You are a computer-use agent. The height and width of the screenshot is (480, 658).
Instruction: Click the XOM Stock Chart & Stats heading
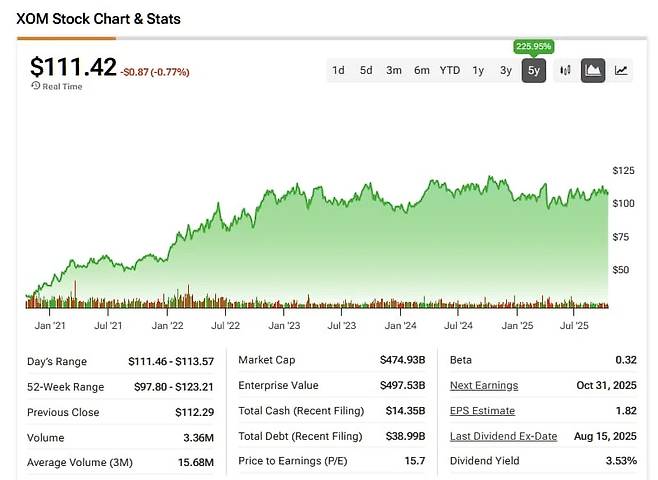[x=99, y=19]
